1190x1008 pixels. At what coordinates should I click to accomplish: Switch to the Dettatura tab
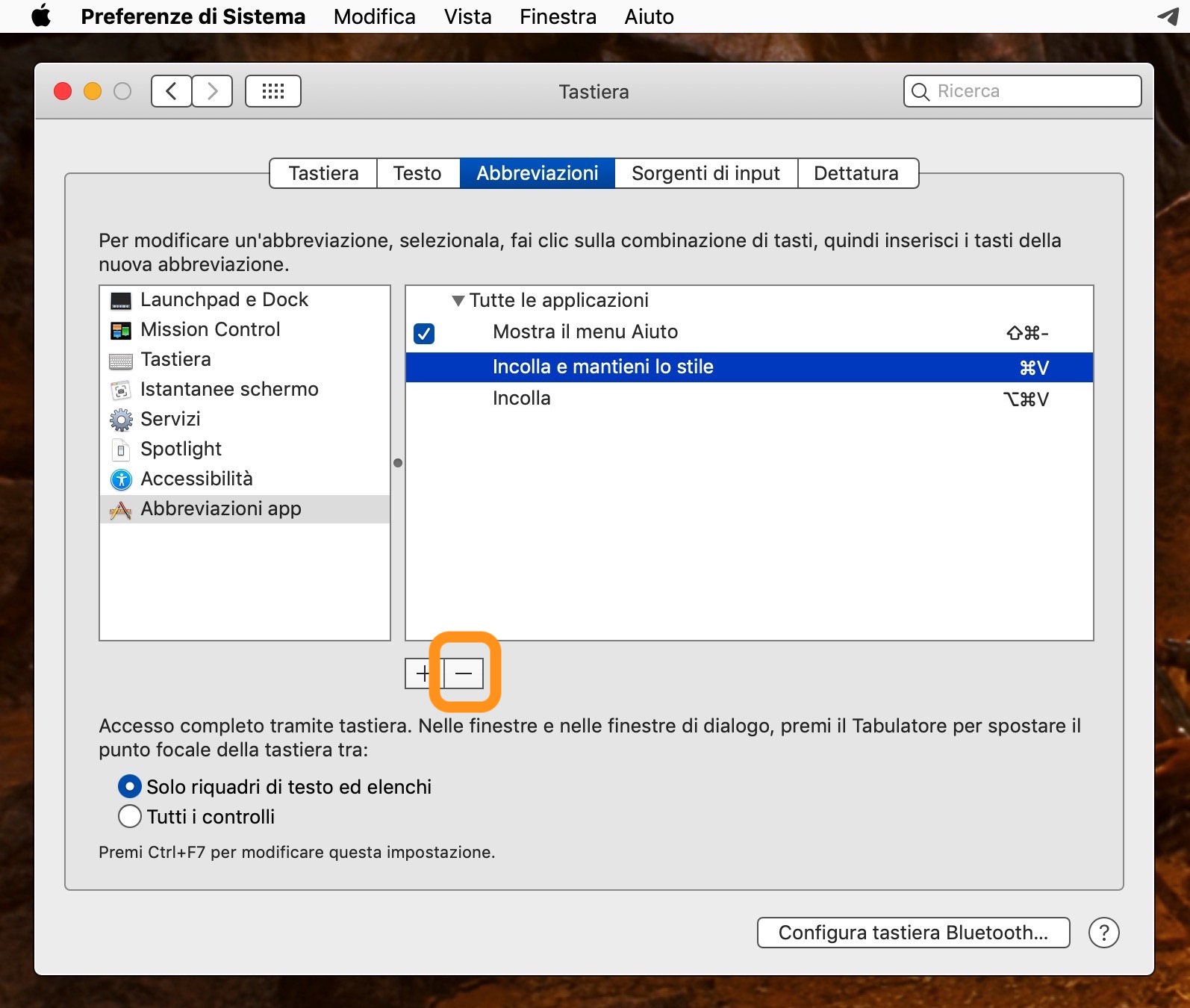tap(858, 173)
